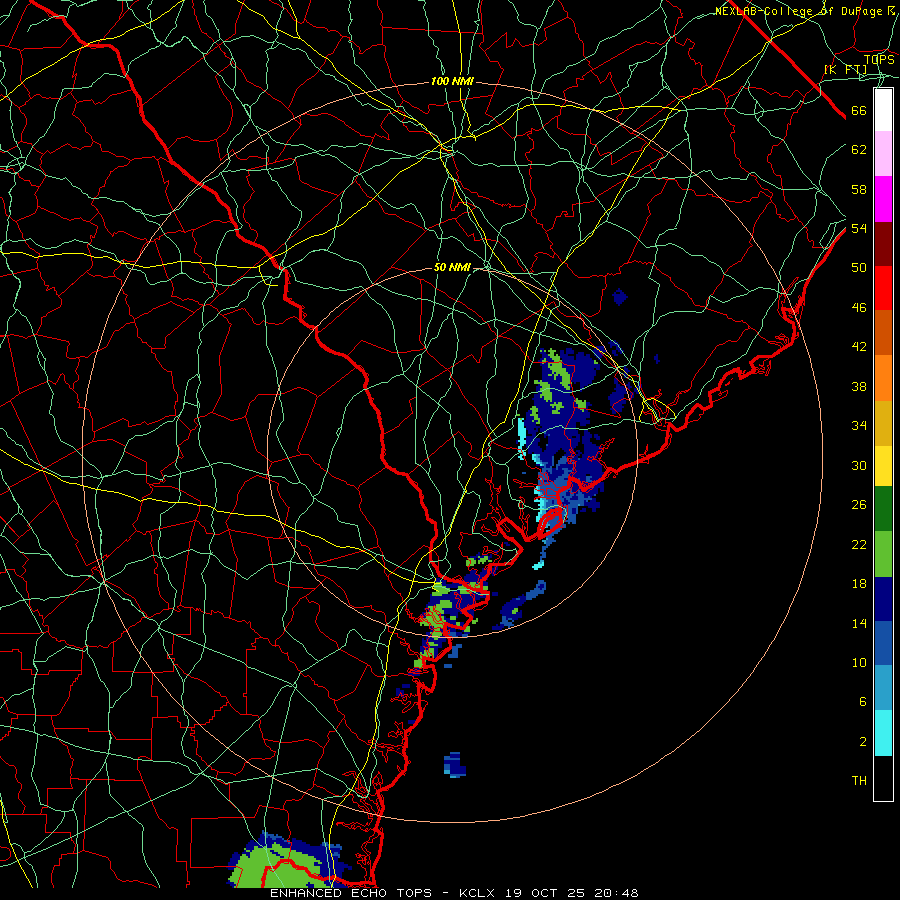
Task: Click the magenta 58 kft legend swatch
Action: pos(883,199)
